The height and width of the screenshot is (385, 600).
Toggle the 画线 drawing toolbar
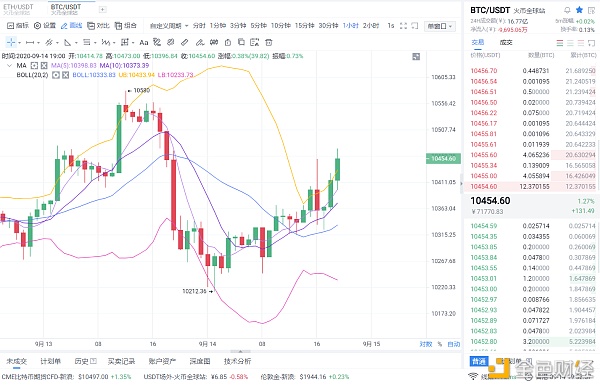point(71,26)
